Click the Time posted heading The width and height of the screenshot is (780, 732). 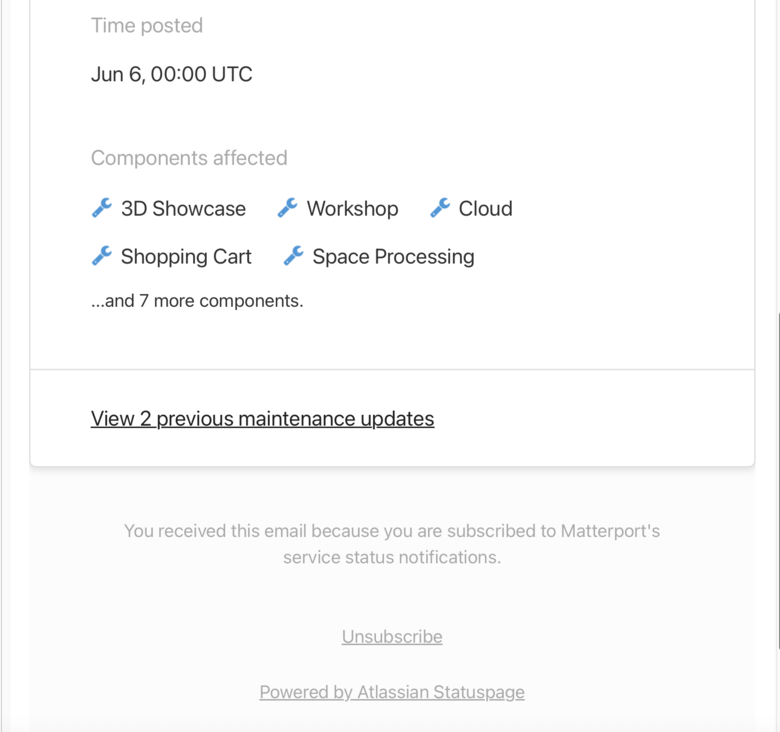pos(147,25)
